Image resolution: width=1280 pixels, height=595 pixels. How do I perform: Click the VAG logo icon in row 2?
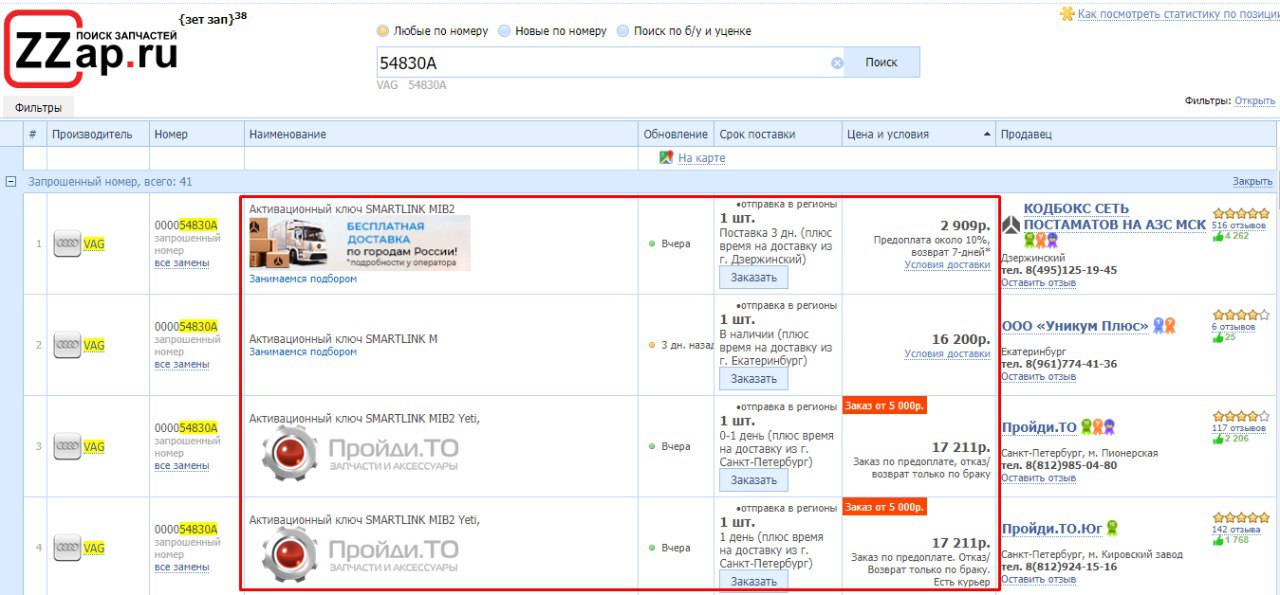click(x=67, y=345)
